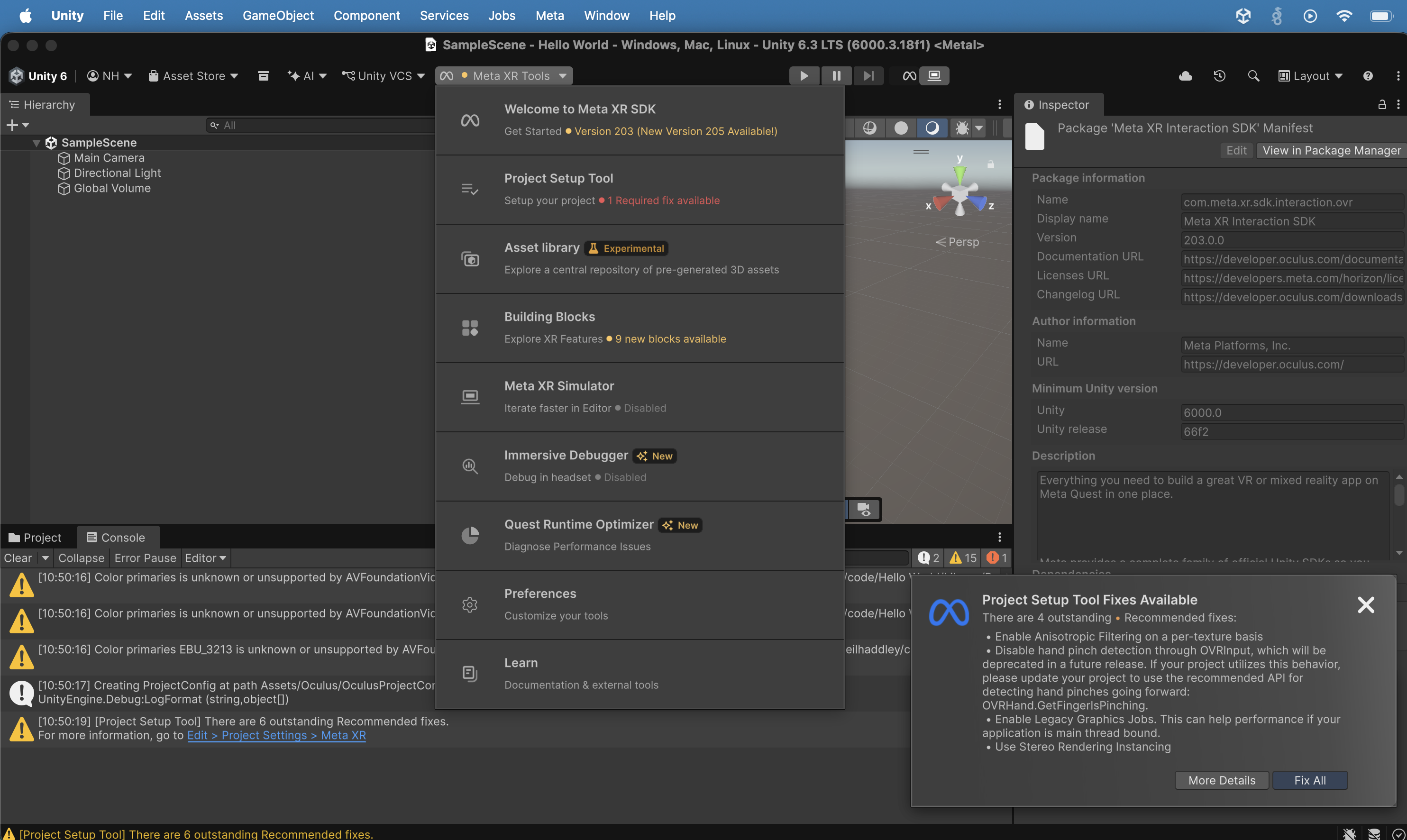Open Hierarchy create plus dropdown
1407x840 pixels.
point(17,125)
